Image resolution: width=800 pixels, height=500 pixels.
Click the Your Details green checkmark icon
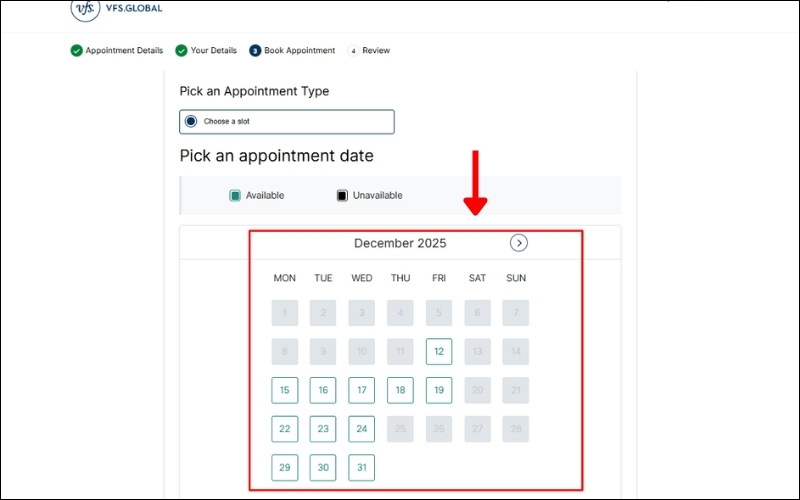tap(181, 51)
